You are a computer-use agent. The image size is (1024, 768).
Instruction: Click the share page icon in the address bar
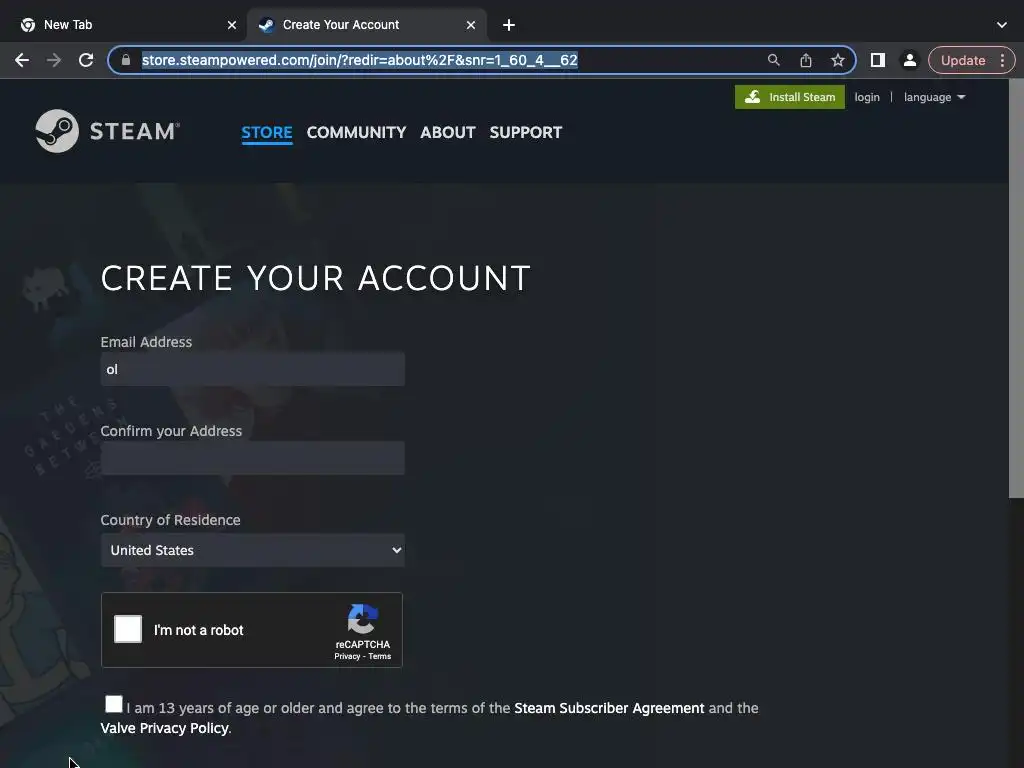tap(806, 60)
